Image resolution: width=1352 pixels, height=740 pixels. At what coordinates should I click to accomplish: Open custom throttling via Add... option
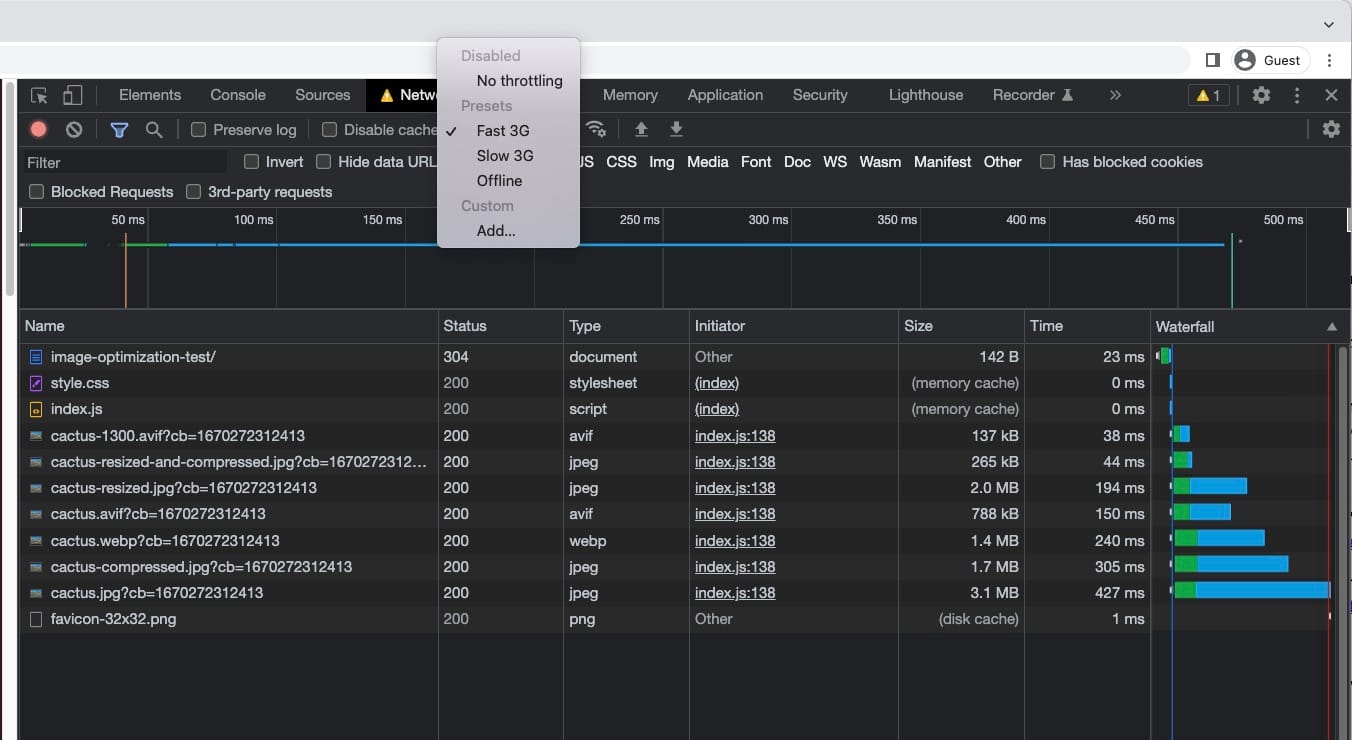point(495,230)
